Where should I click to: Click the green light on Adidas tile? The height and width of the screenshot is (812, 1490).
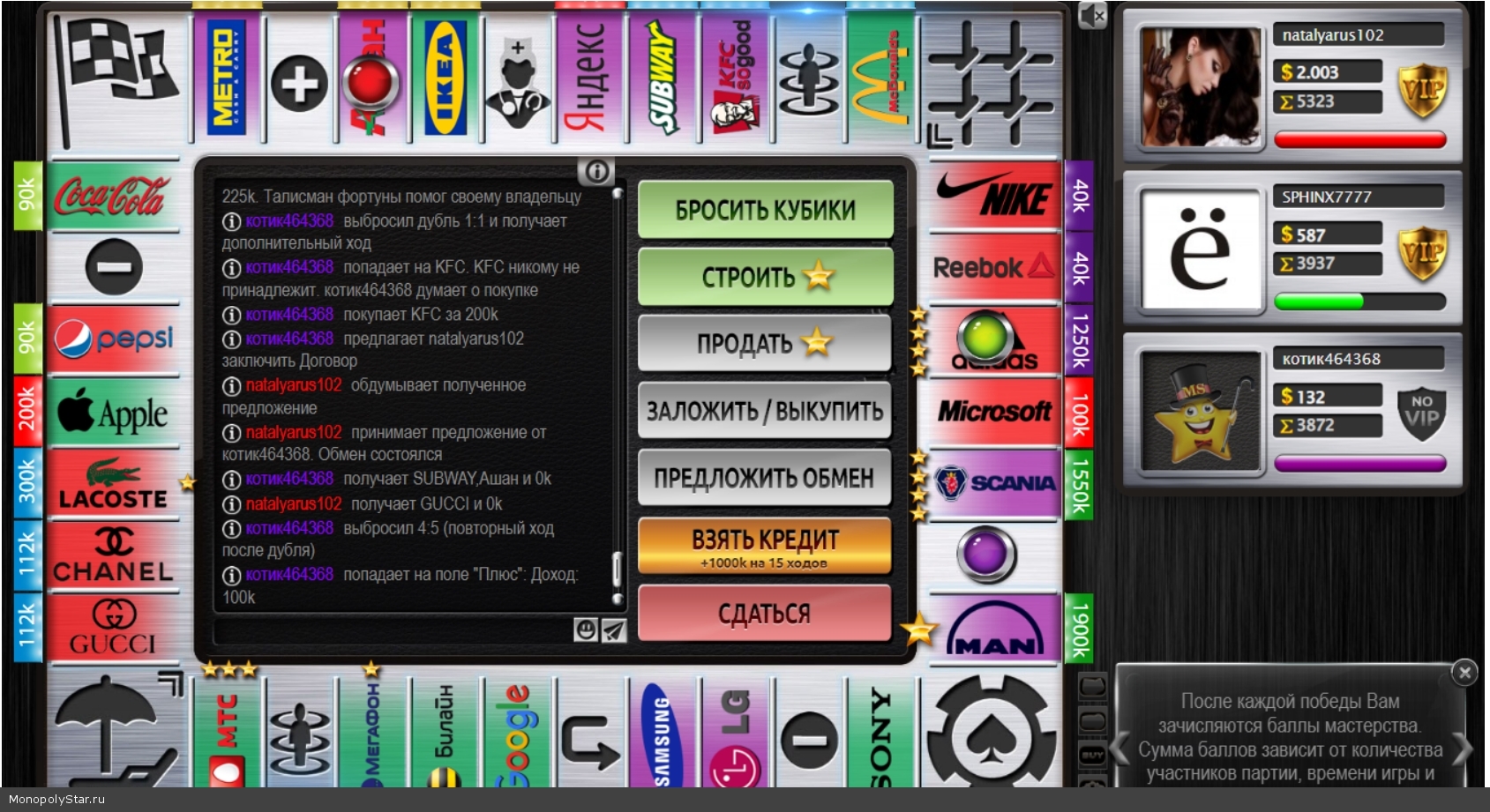pos(985,336)
